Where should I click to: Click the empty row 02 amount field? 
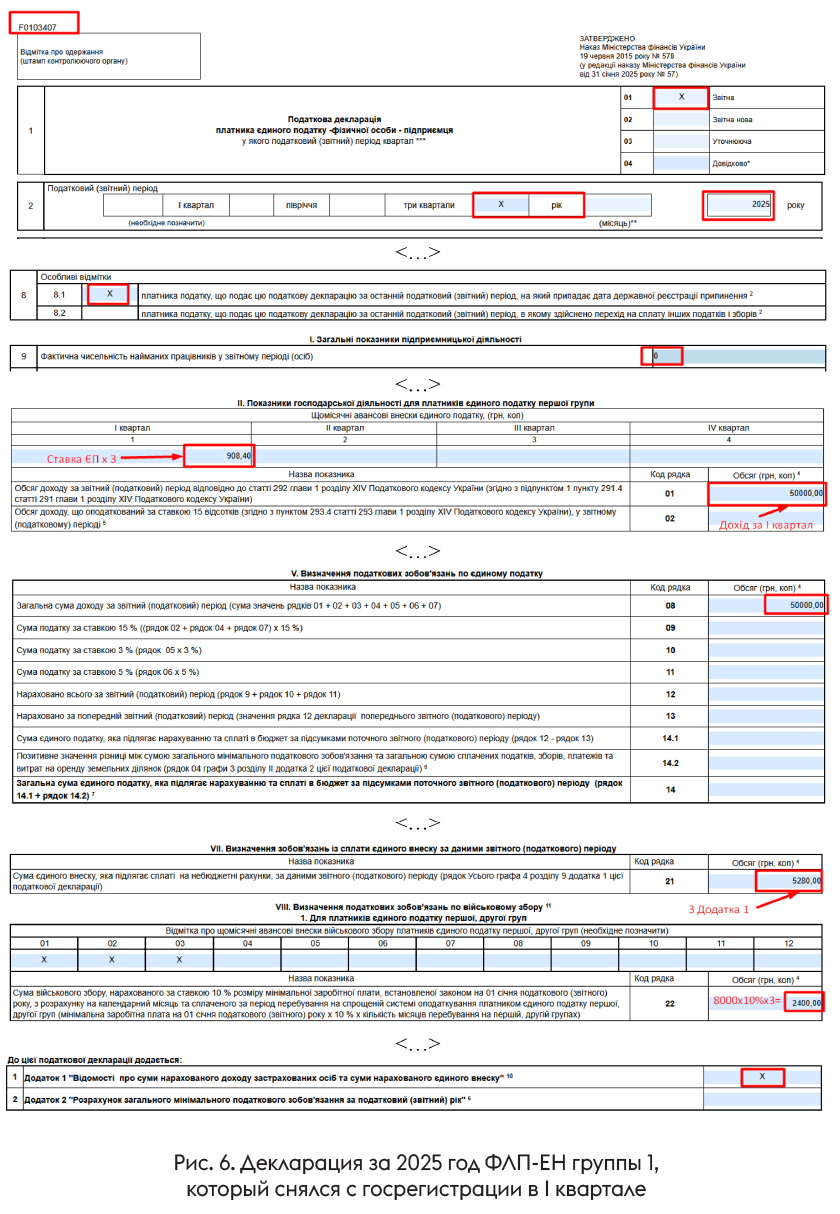point(767,518)
